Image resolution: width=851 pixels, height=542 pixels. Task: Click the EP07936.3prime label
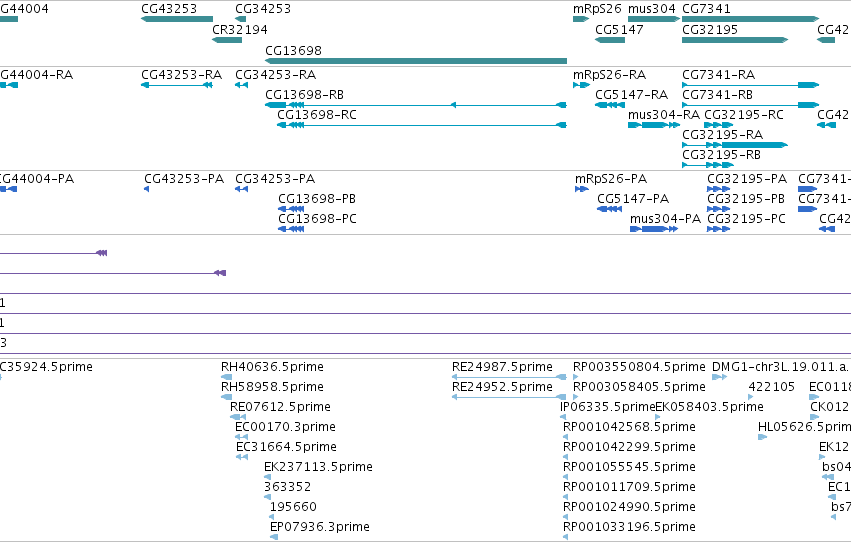point(320,527)
